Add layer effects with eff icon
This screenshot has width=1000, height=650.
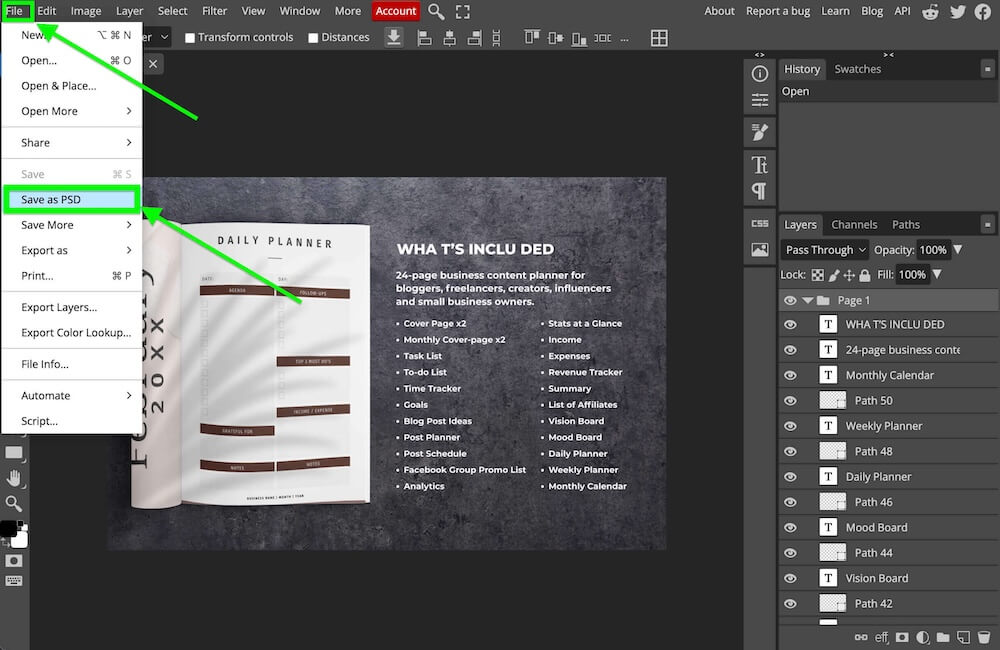pyautogui.click(x=881, y=637)
